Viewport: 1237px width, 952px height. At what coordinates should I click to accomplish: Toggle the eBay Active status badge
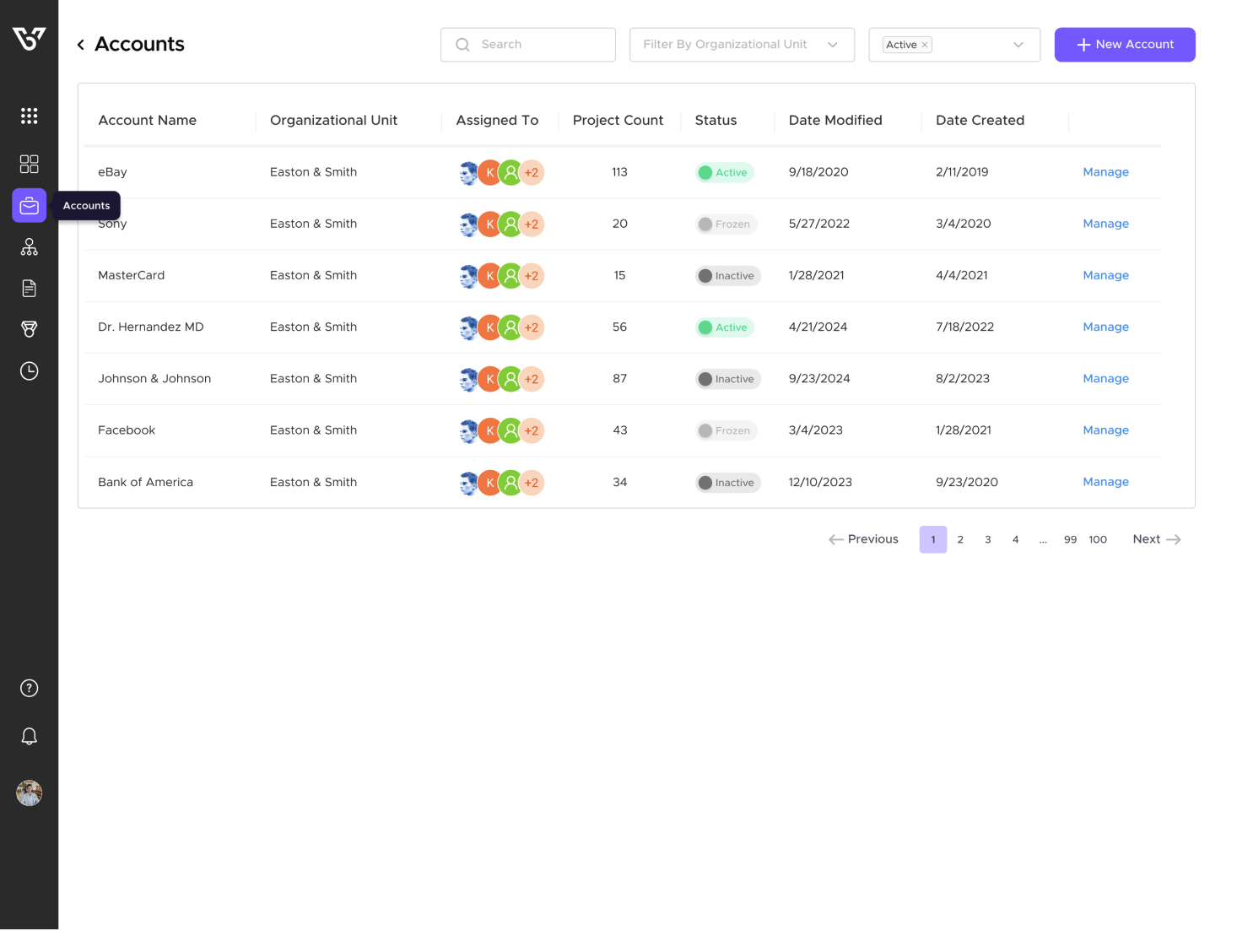tap(724, 172)
